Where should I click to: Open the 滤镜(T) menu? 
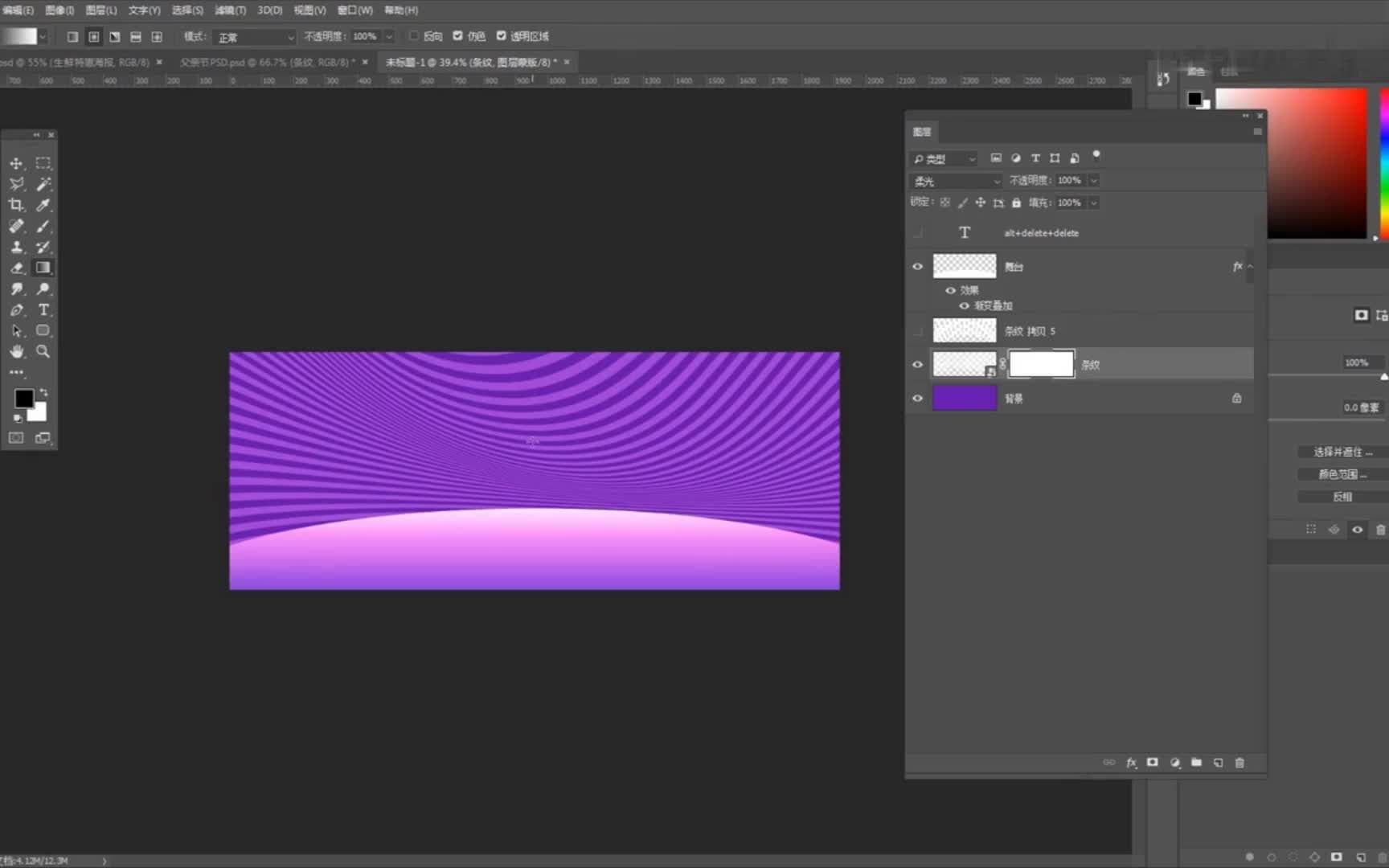coord(231,10)
